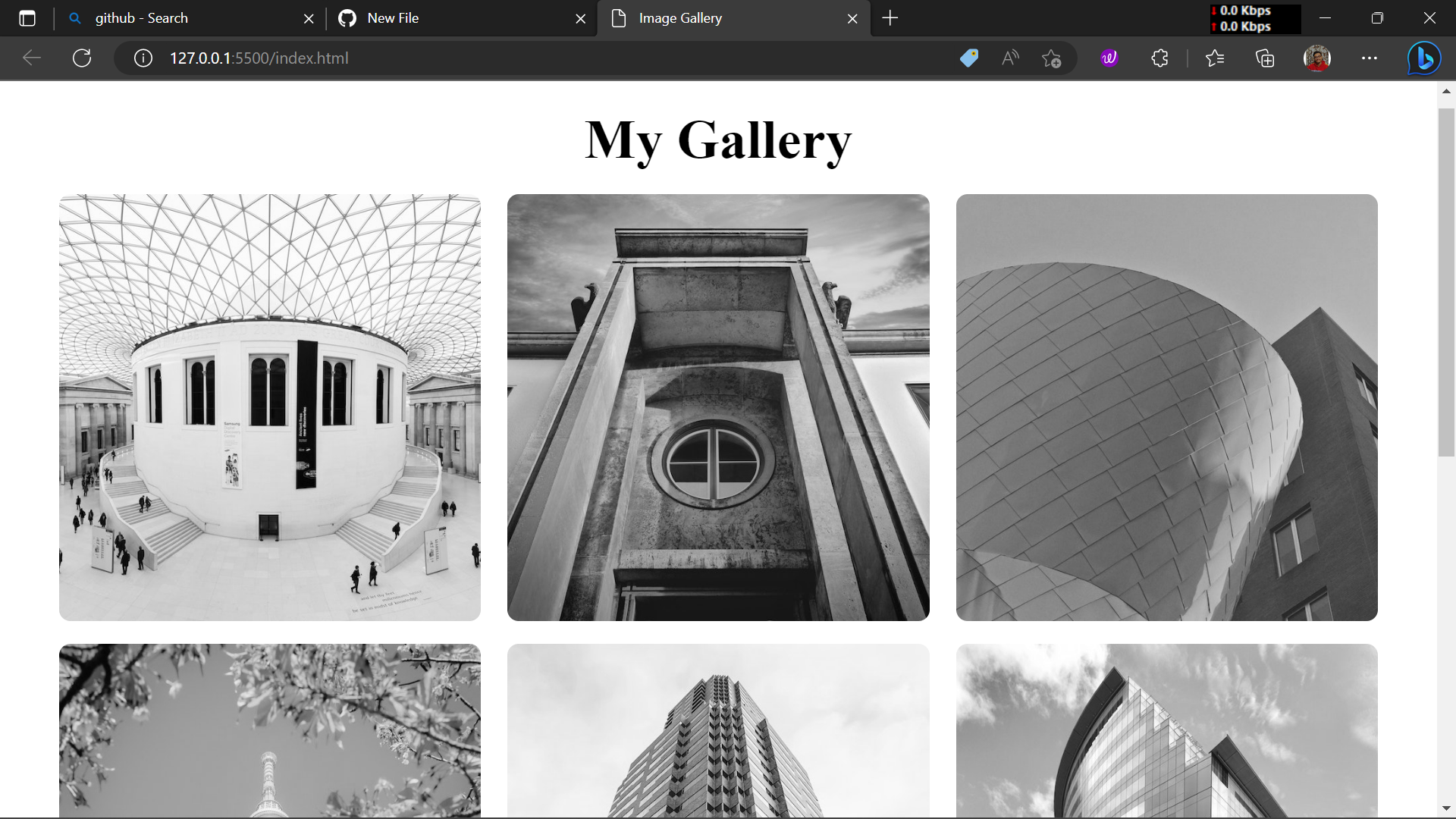The width and height of the screenshot is (1456, 819).
Task: Open the favorites list
Action: [x=1215, y=58]
